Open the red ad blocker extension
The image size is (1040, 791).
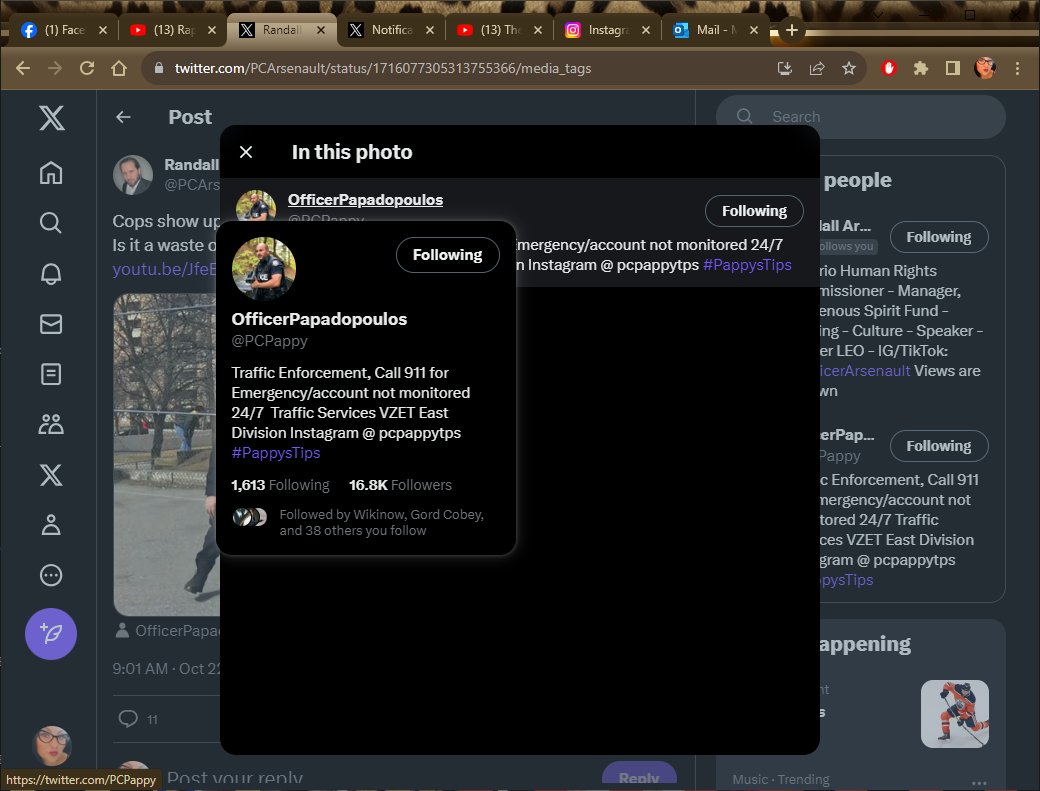(x=889, y=68)
